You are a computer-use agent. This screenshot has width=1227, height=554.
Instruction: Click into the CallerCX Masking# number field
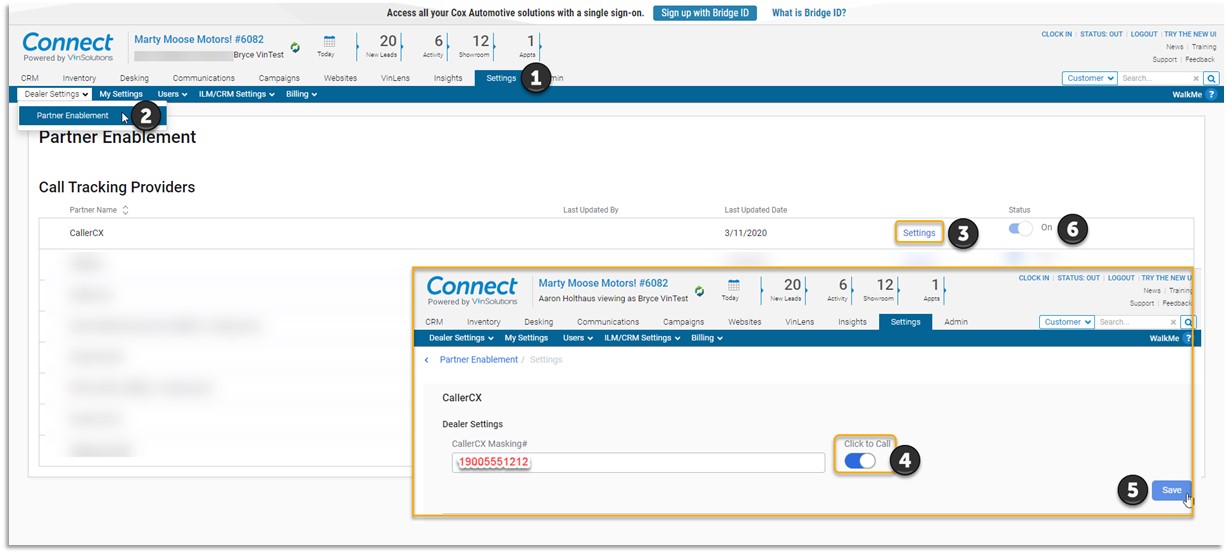pyautogui.click(x=638, y=463)
